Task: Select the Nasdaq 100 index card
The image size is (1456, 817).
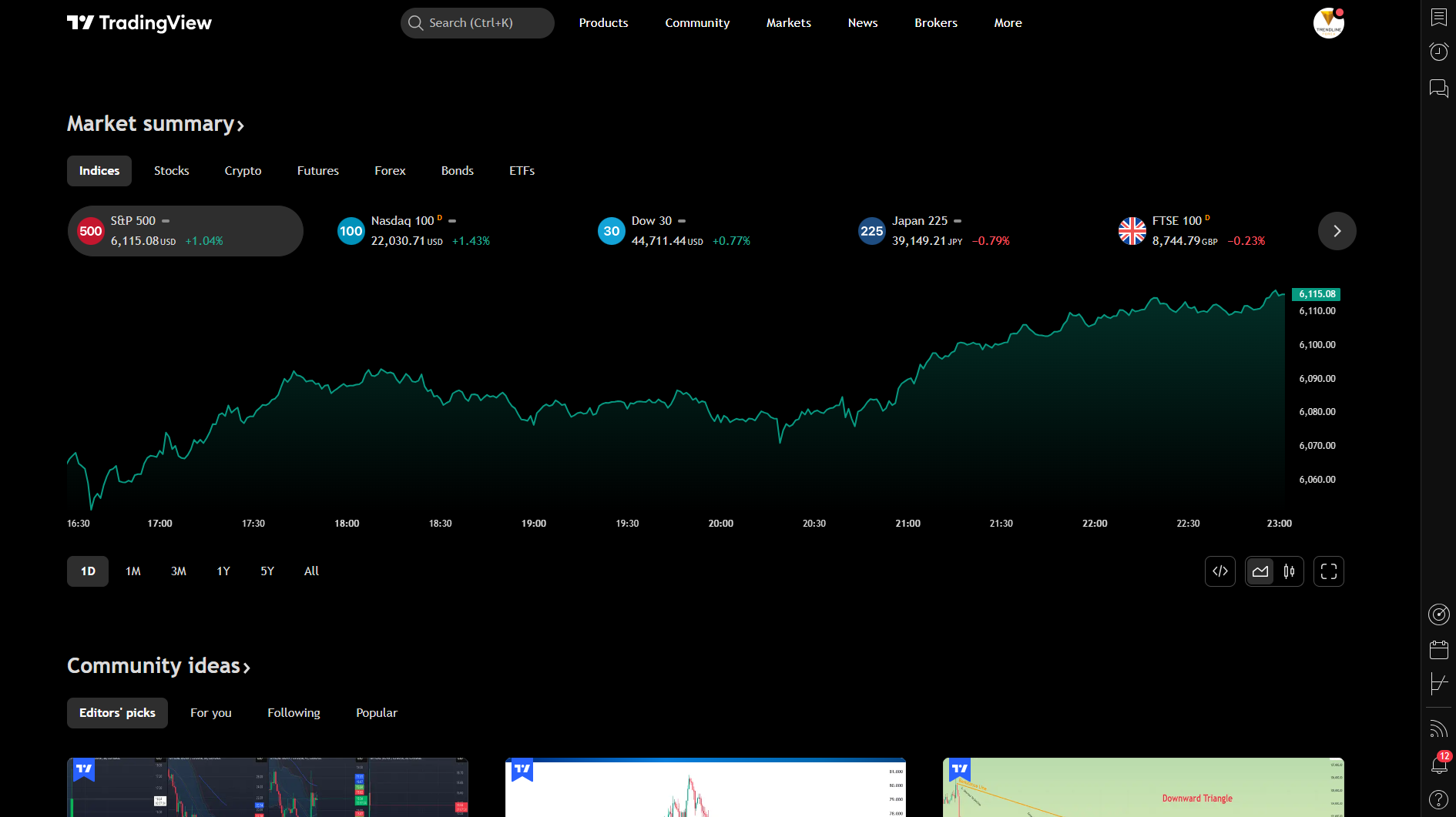Action: pyautogui.click(x=446, y=231)
